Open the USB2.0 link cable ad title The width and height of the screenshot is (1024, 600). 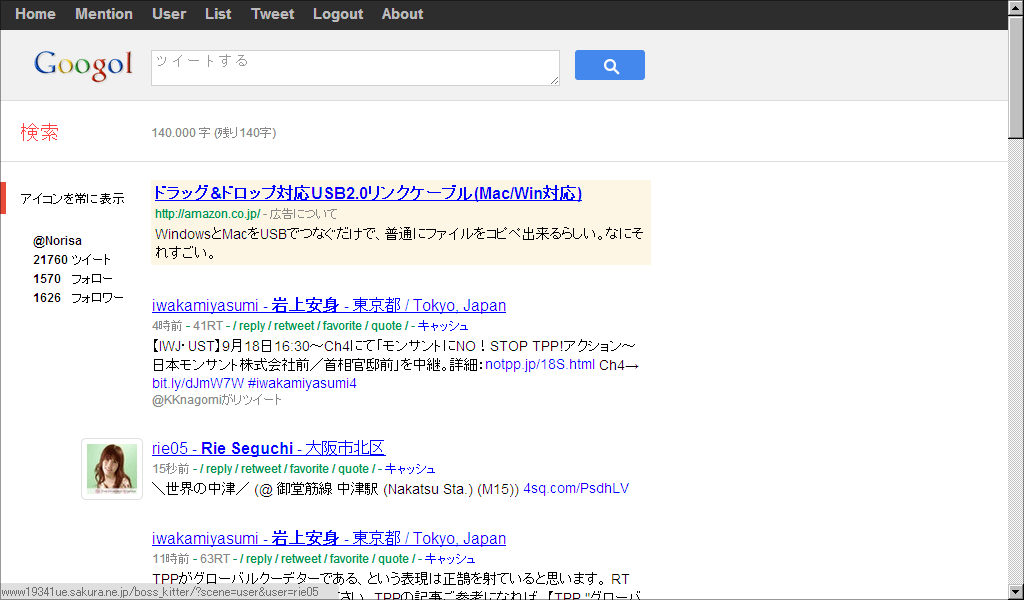(367, 193)
